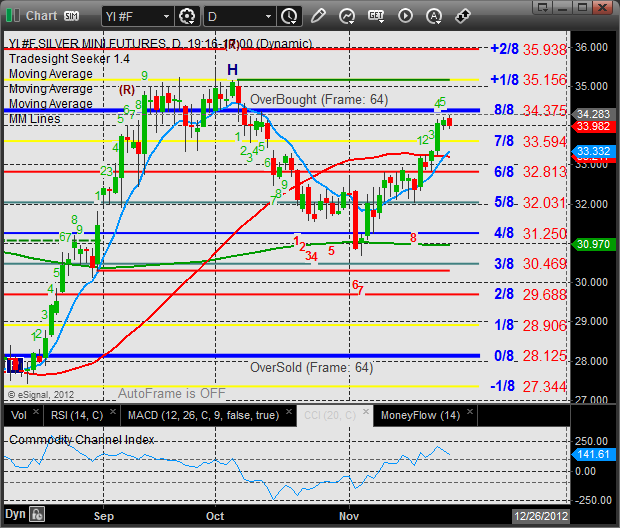Click the 0/8 28.125 level label
Viewport: 620px width, 528px height.
click(530, 356)
